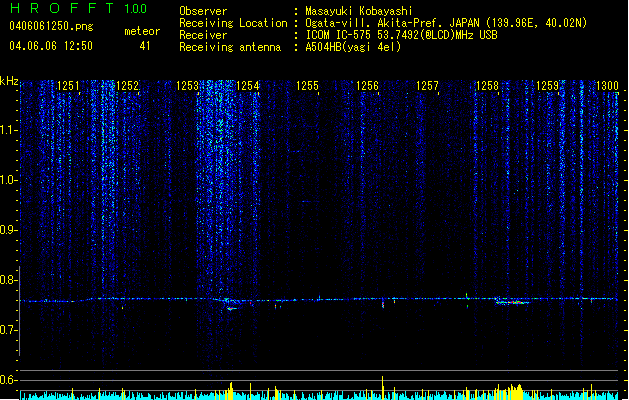Viewport: 629px width, 400px height.
Task: Click the 1.1 kHz axis tick label
Action: [9, 130]
